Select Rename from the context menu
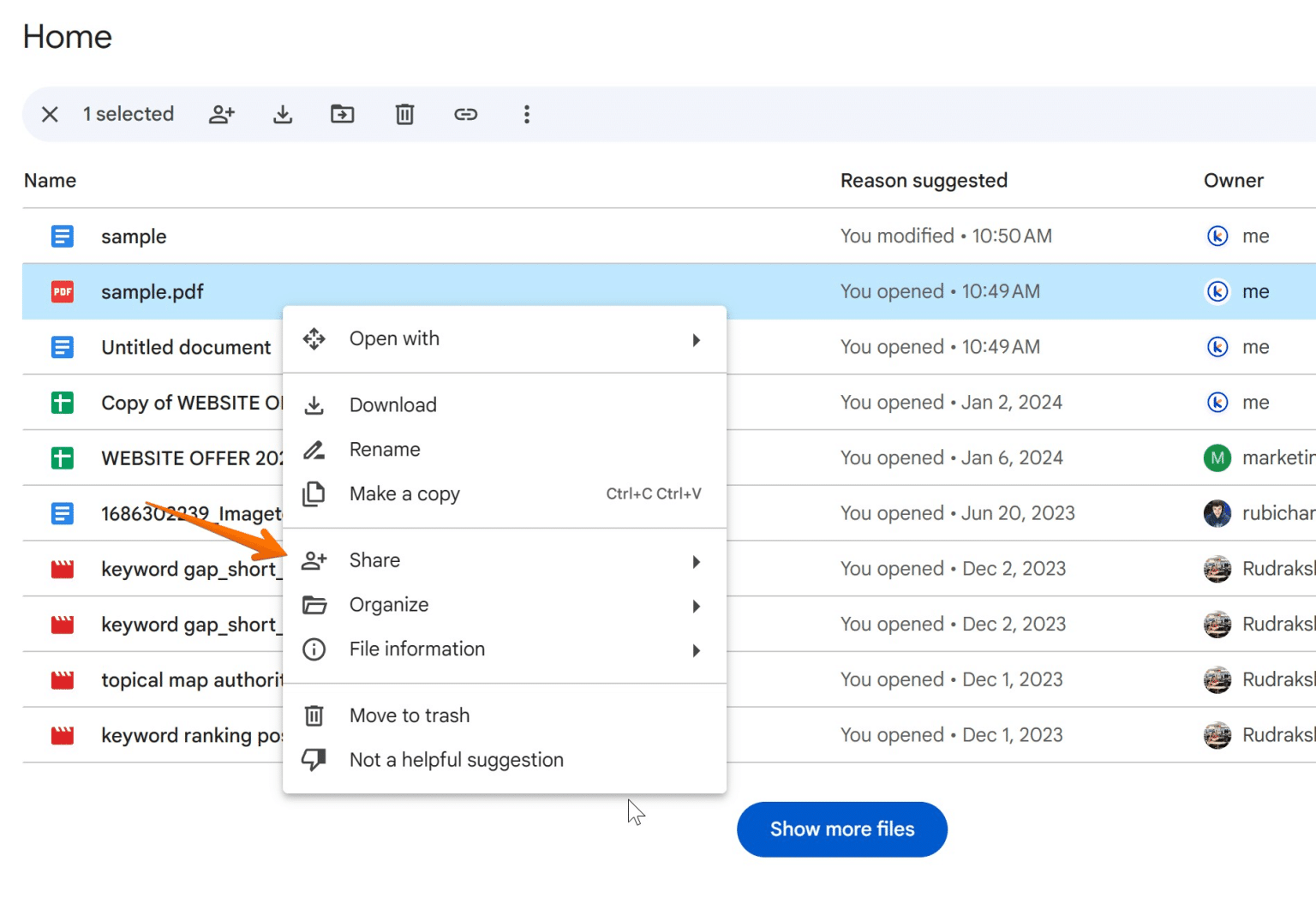Screen dimensions: 1316x903 tap(384, 449)
